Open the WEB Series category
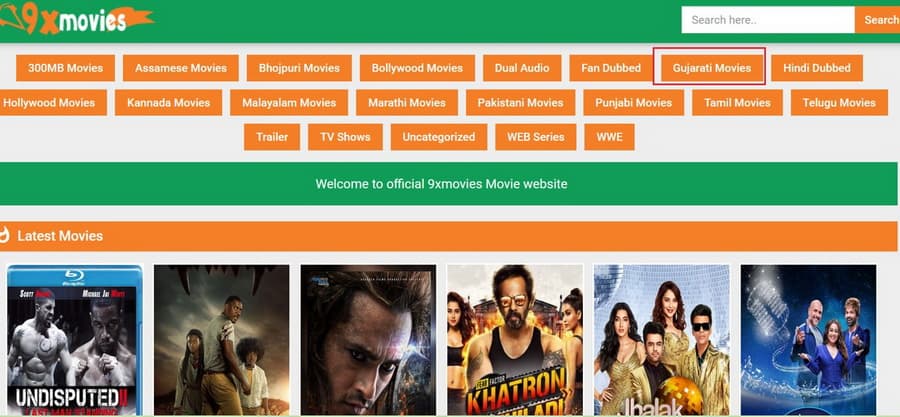Screen dimensions: 900x417 [x=536, y=137]
